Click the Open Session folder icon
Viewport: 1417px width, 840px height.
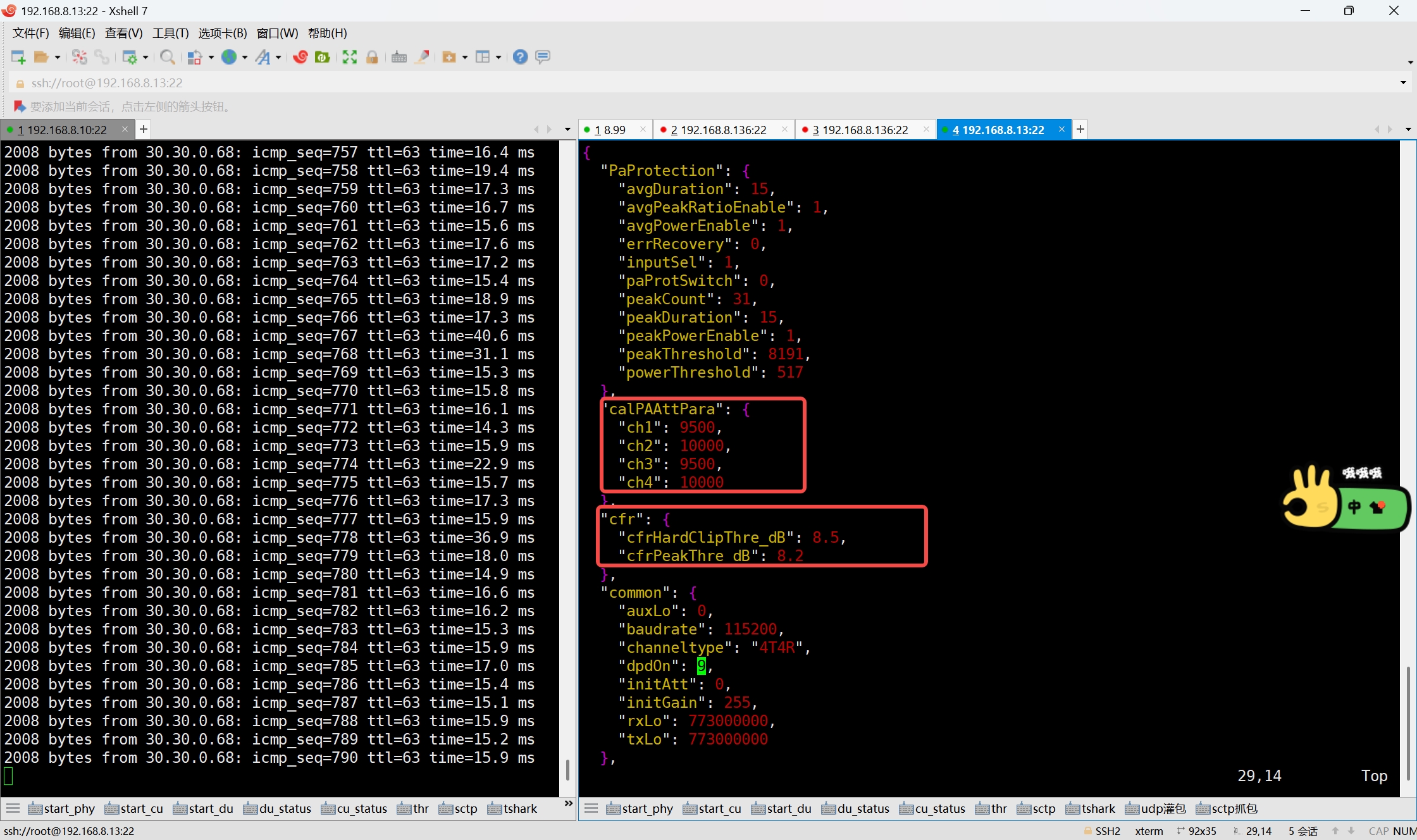(41, 58)
